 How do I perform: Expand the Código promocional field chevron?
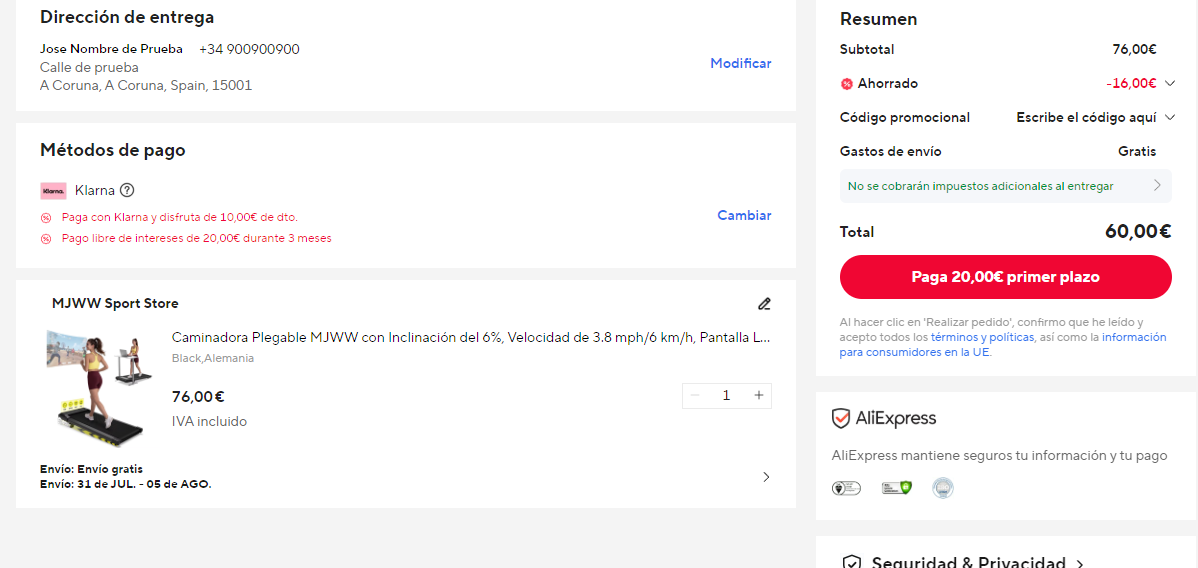click(1170, 117)
